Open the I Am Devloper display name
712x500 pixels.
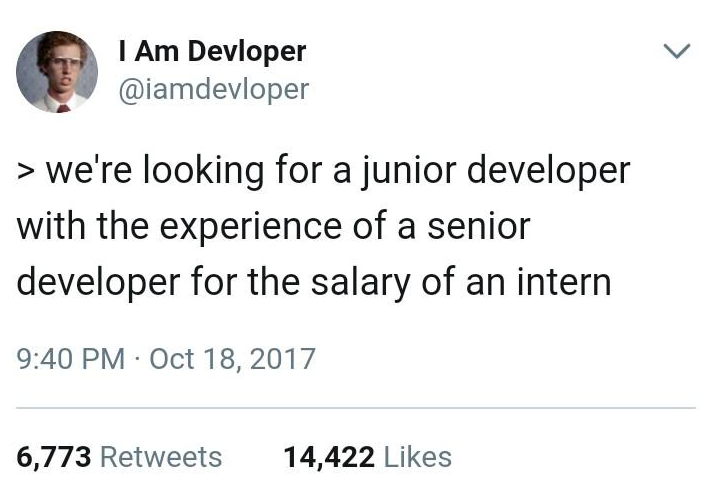pos(212,51)
